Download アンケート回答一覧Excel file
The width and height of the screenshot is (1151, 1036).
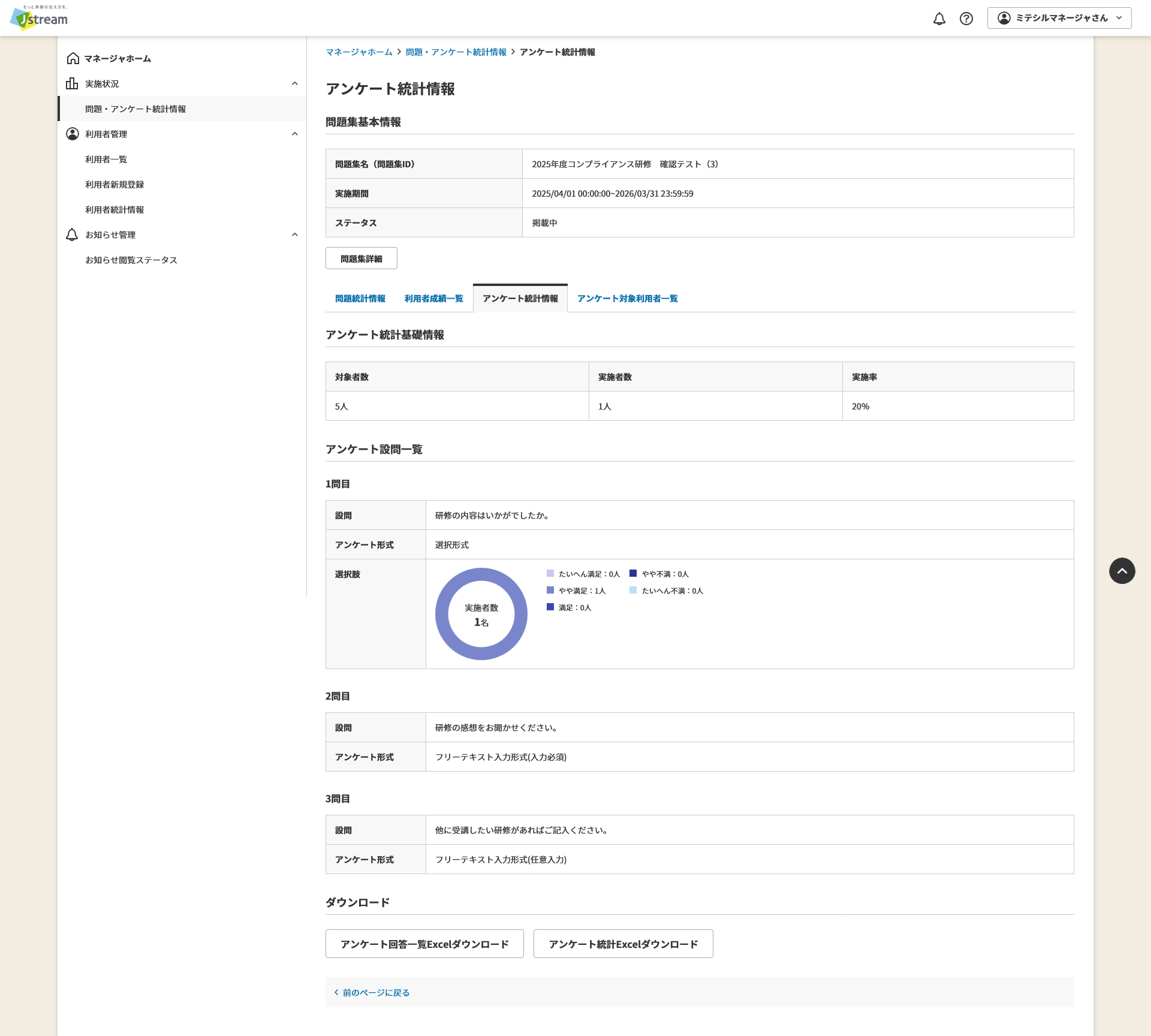(x=424, y=944)
